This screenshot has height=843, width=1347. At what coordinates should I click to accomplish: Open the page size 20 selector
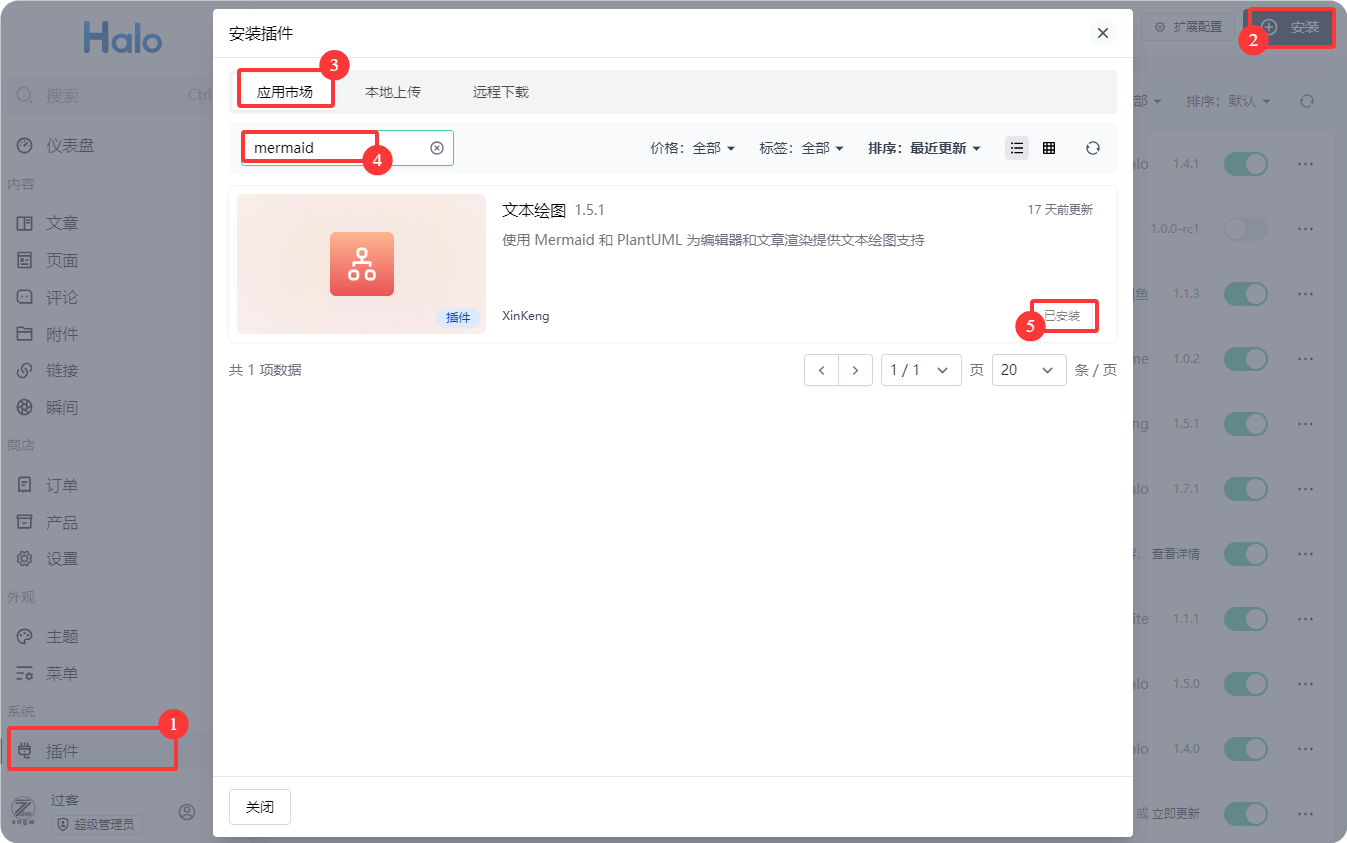(x=1027, y=370)
